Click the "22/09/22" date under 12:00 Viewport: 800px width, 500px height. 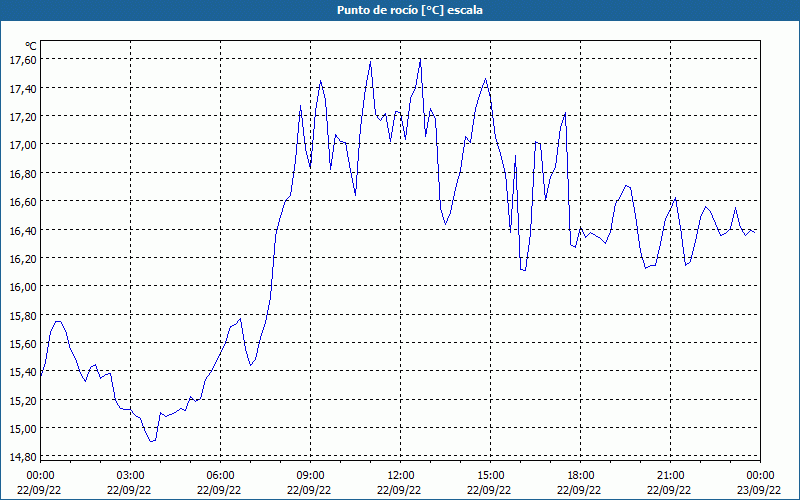coord(399,490)
